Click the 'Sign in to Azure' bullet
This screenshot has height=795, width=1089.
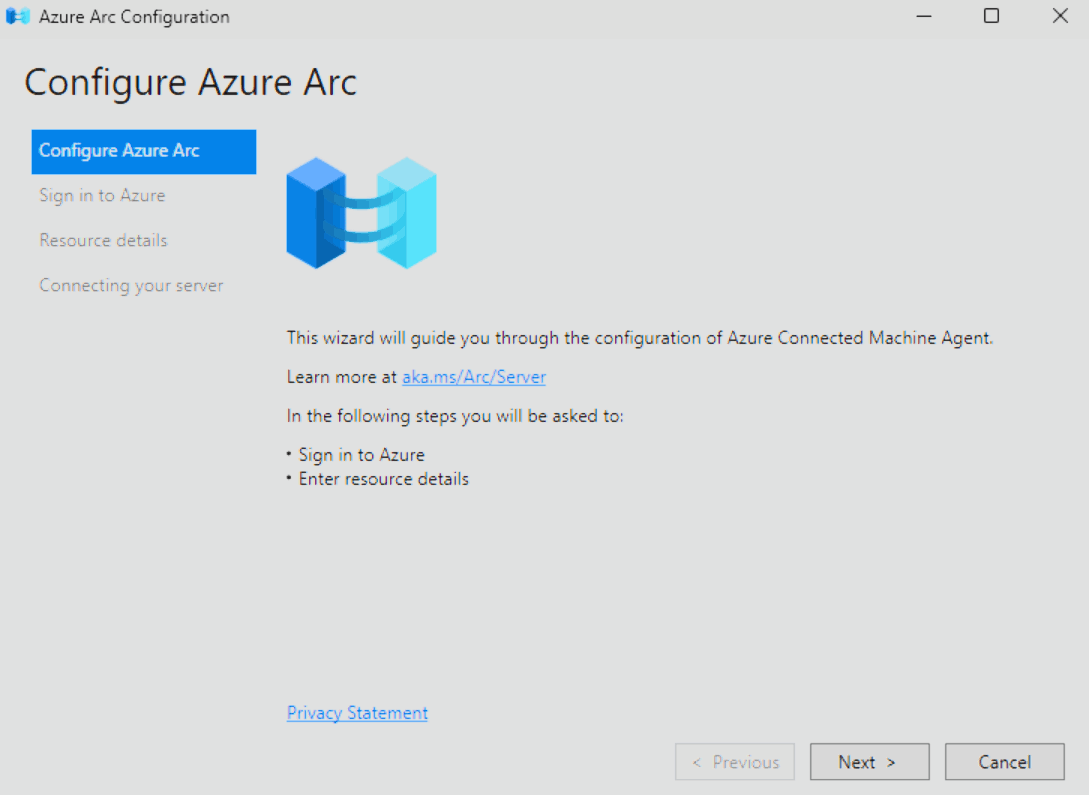pos(361,455)
